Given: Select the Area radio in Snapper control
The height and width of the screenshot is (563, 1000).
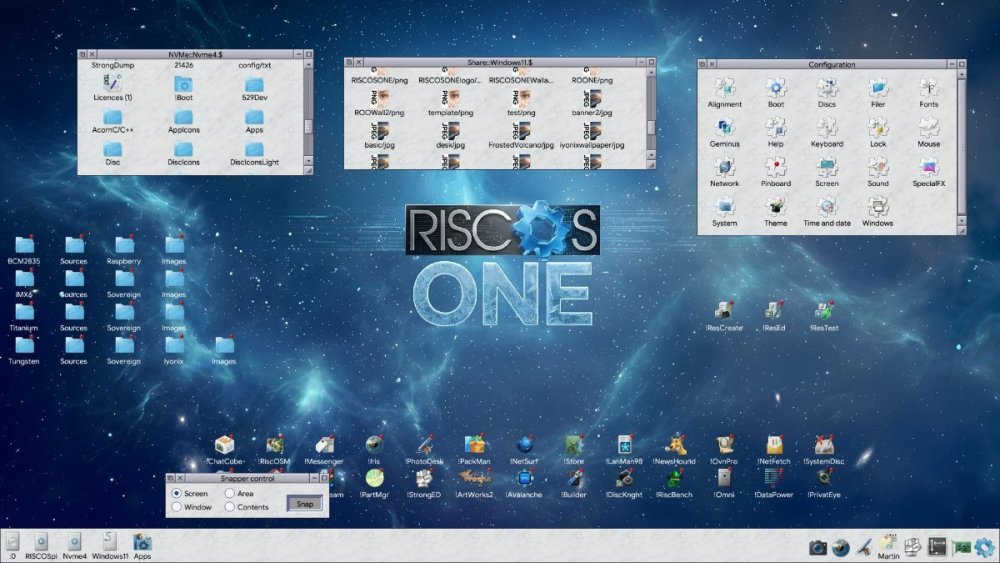Looking at the screenshot, I should [x=230, y=493].
